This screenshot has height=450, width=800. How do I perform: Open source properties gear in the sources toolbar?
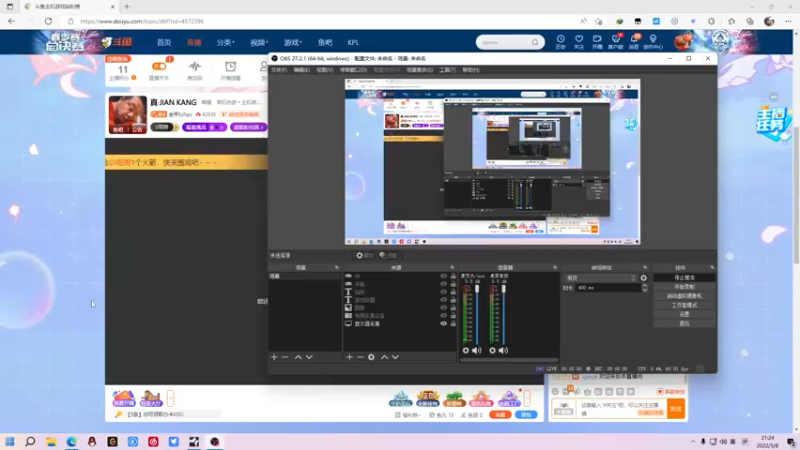371,357
